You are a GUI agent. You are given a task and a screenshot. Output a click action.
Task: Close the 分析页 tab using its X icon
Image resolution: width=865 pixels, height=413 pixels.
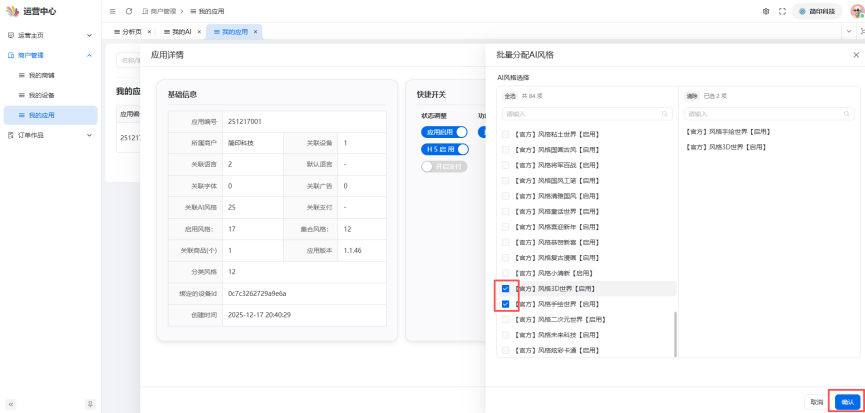(x=148, y=32)
